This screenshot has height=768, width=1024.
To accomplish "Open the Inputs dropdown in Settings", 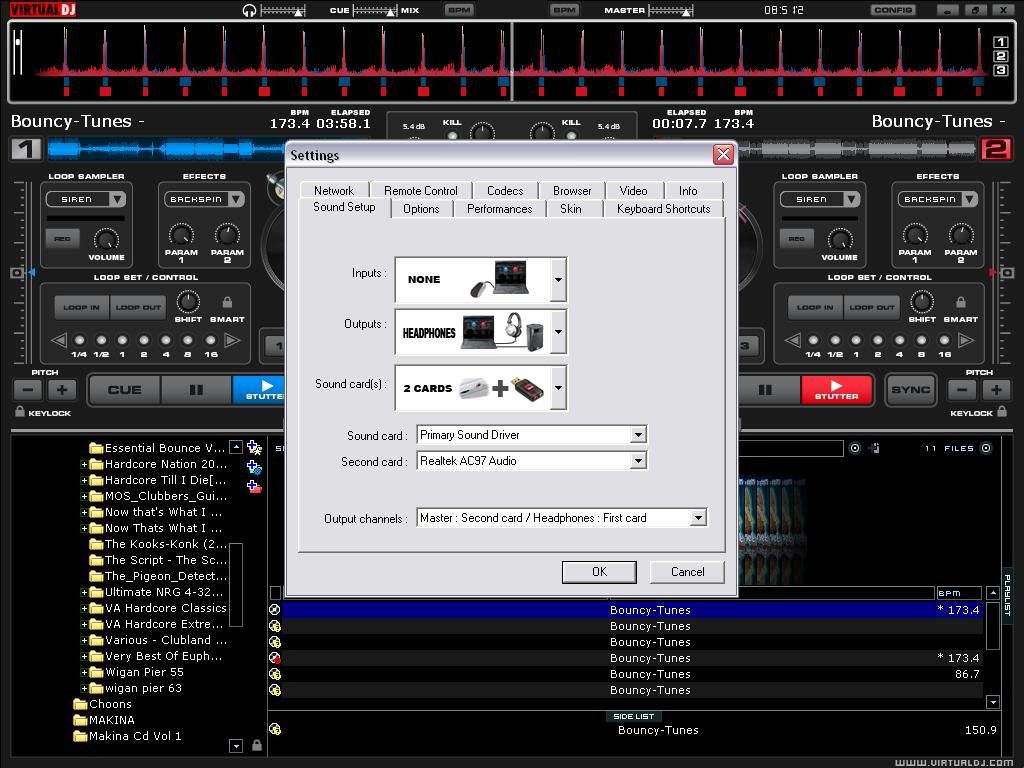I will pos(558,280).
